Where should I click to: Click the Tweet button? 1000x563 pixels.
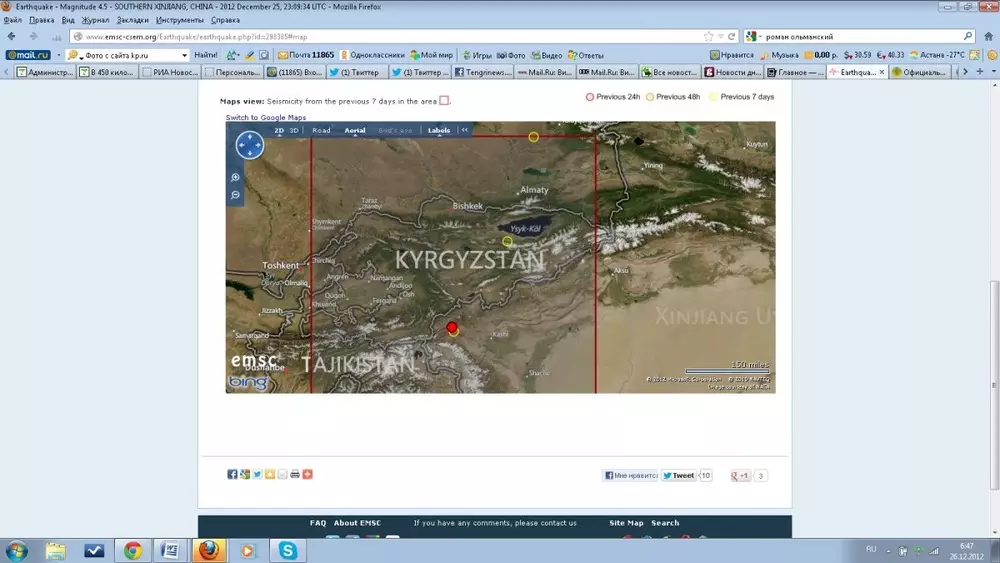pos(678,476)
